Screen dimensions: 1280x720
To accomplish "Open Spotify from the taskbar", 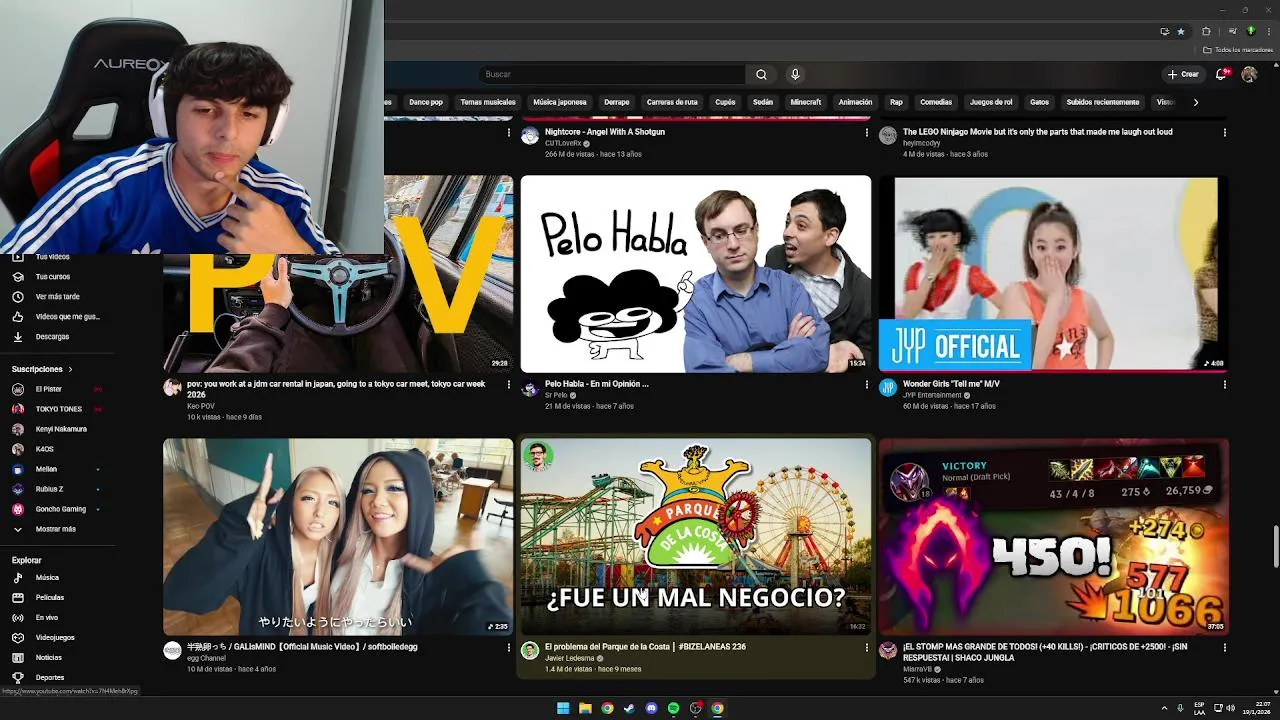I will coord(673,708).
